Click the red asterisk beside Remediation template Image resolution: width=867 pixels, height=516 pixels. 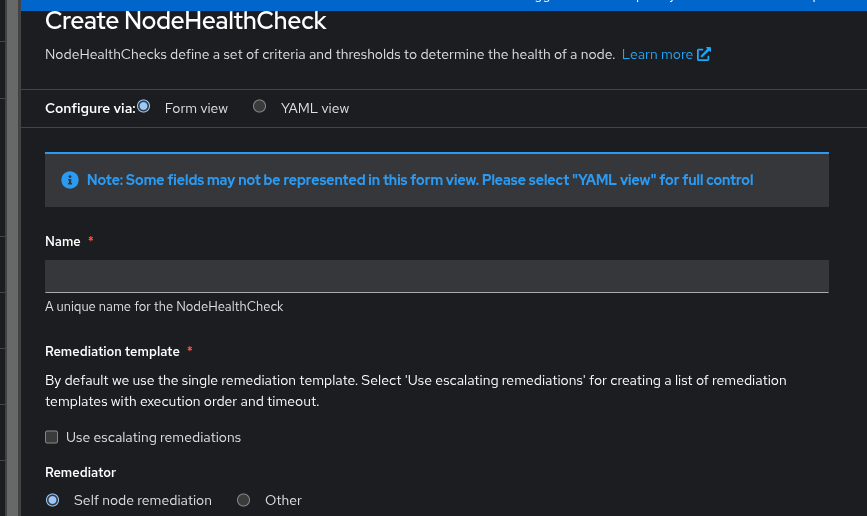pyautogui.click(x=190, y=351)
